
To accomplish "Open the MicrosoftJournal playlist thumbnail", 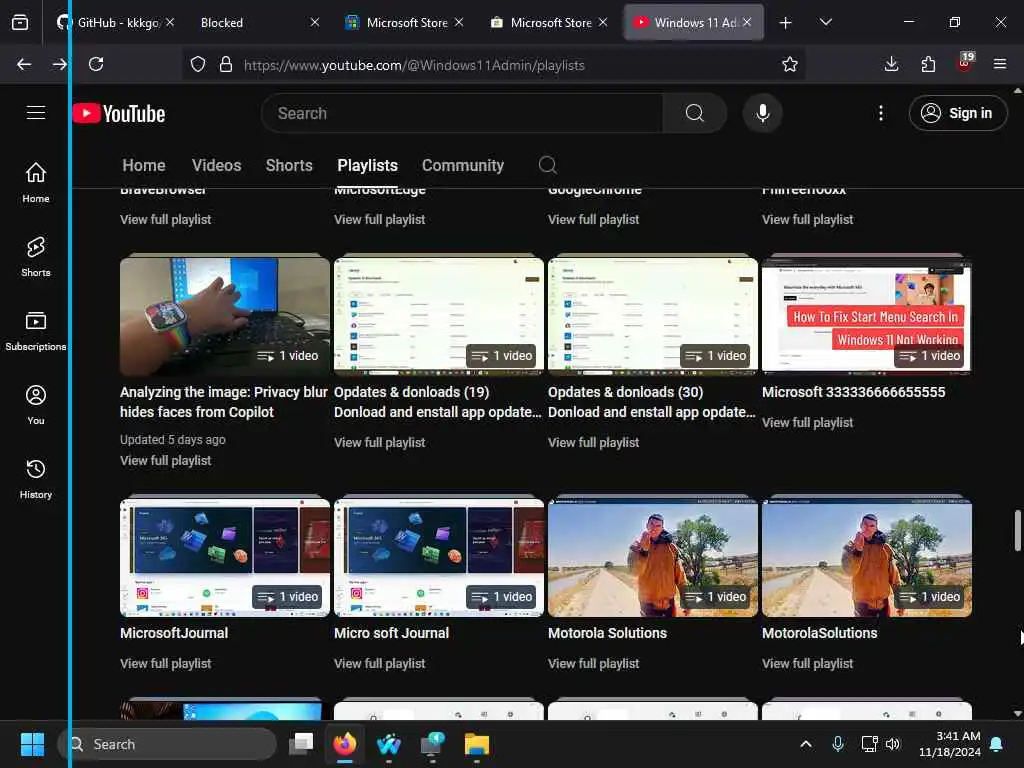I will pos(225,556).
